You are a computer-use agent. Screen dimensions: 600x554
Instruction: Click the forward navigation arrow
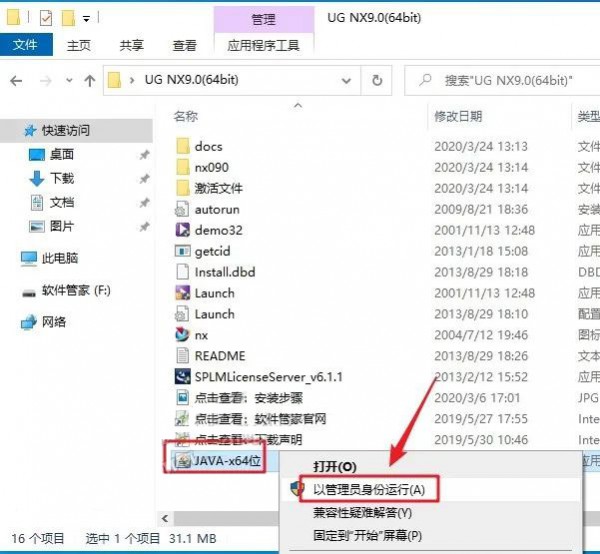click(46, 81)
